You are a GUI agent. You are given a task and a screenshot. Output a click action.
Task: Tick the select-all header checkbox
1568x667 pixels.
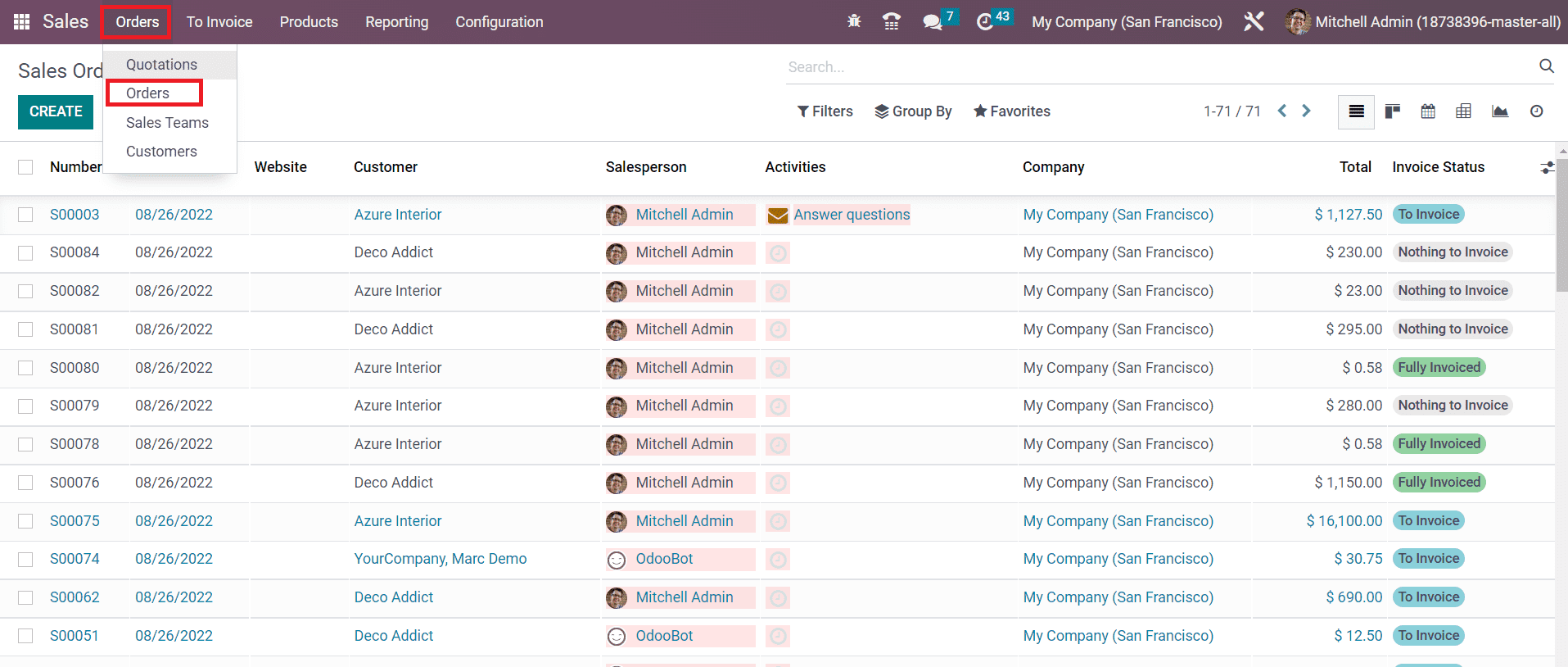pyautogui.click(x=25, y=167)
